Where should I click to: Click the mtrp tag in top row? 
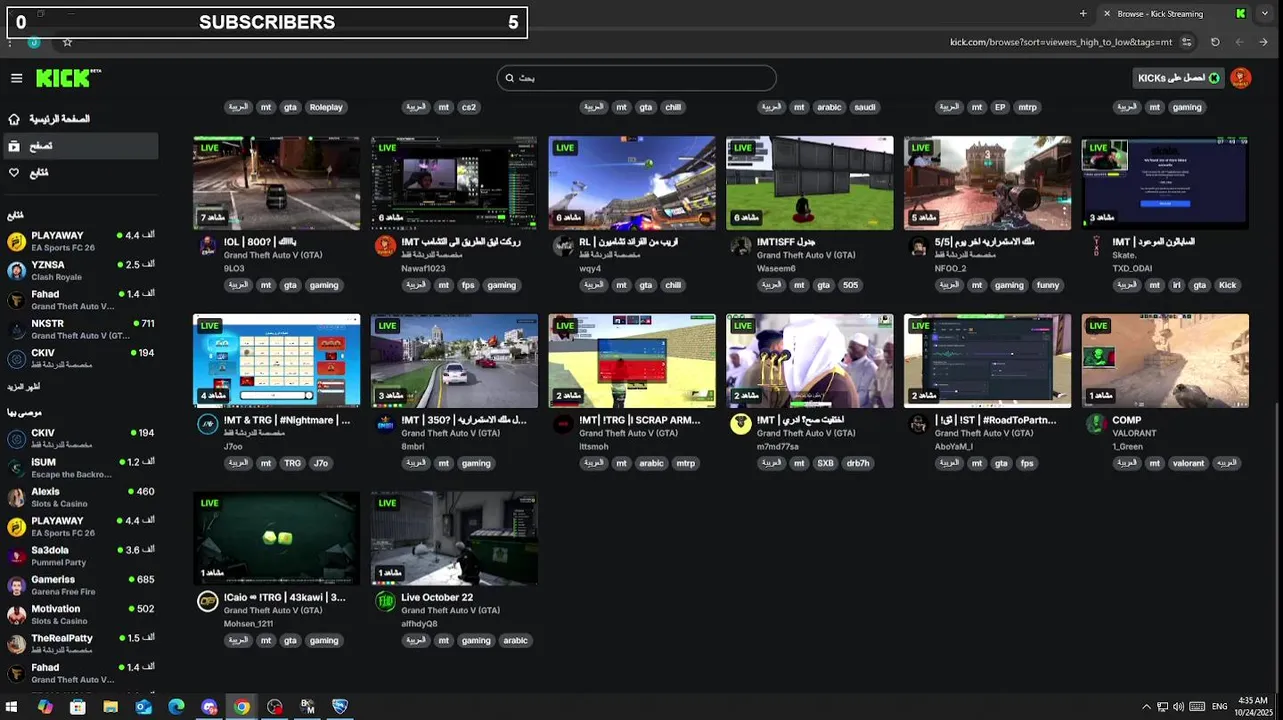tap(1027, 107)
